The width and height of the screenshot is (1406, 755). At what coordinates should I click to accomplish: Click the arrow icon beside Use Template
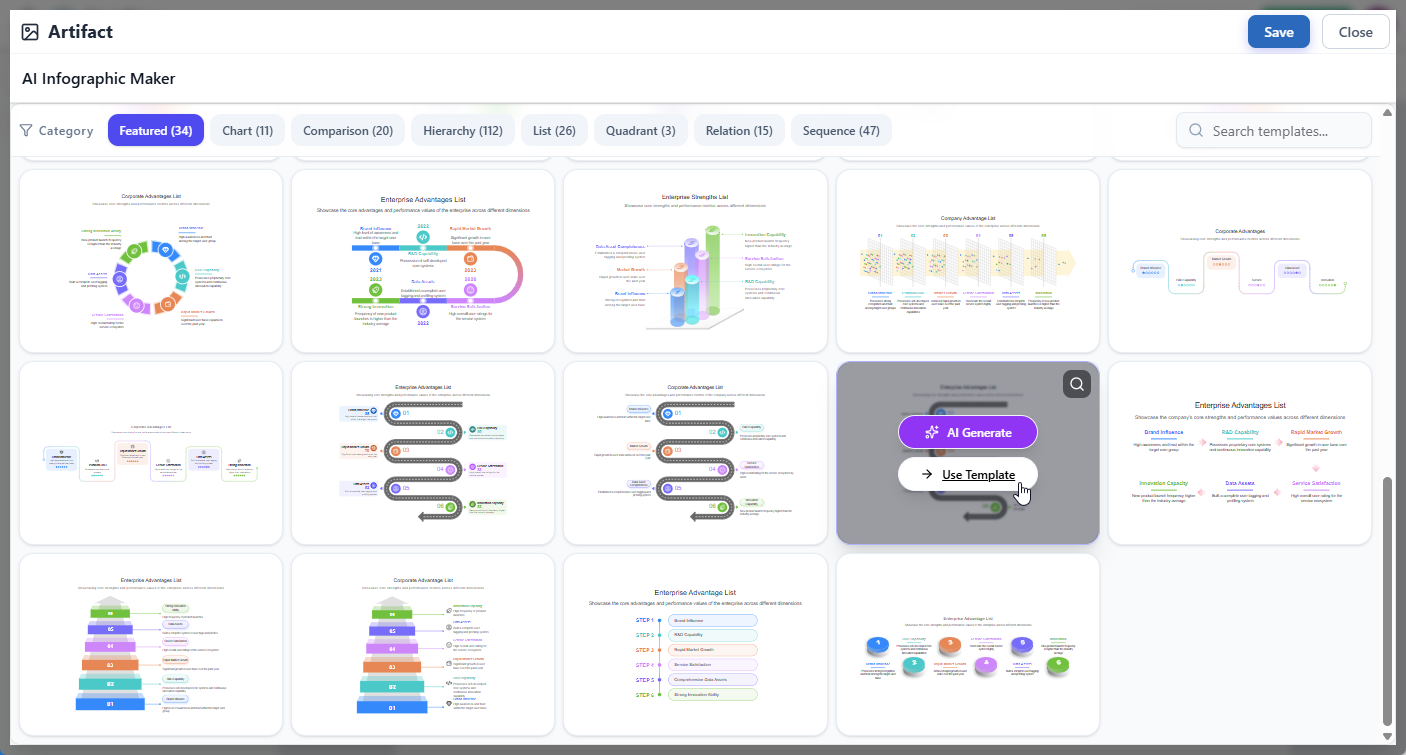pyautogui.click(x=927, y=474)
